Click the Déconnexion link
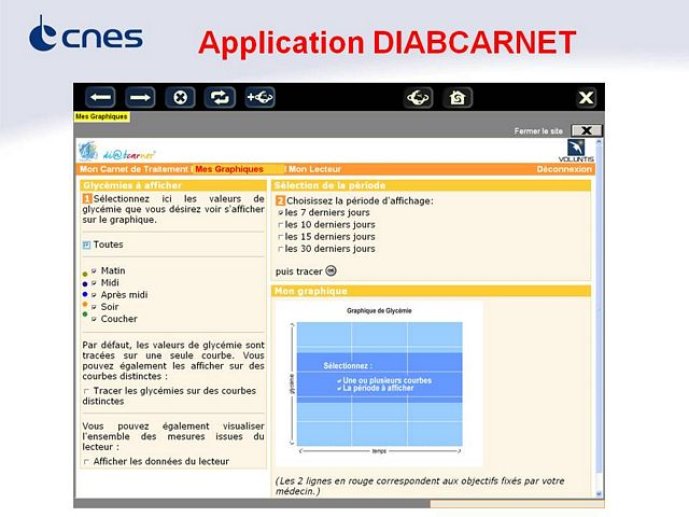Screen dimensions: 689x517 (x=564, y=169)
